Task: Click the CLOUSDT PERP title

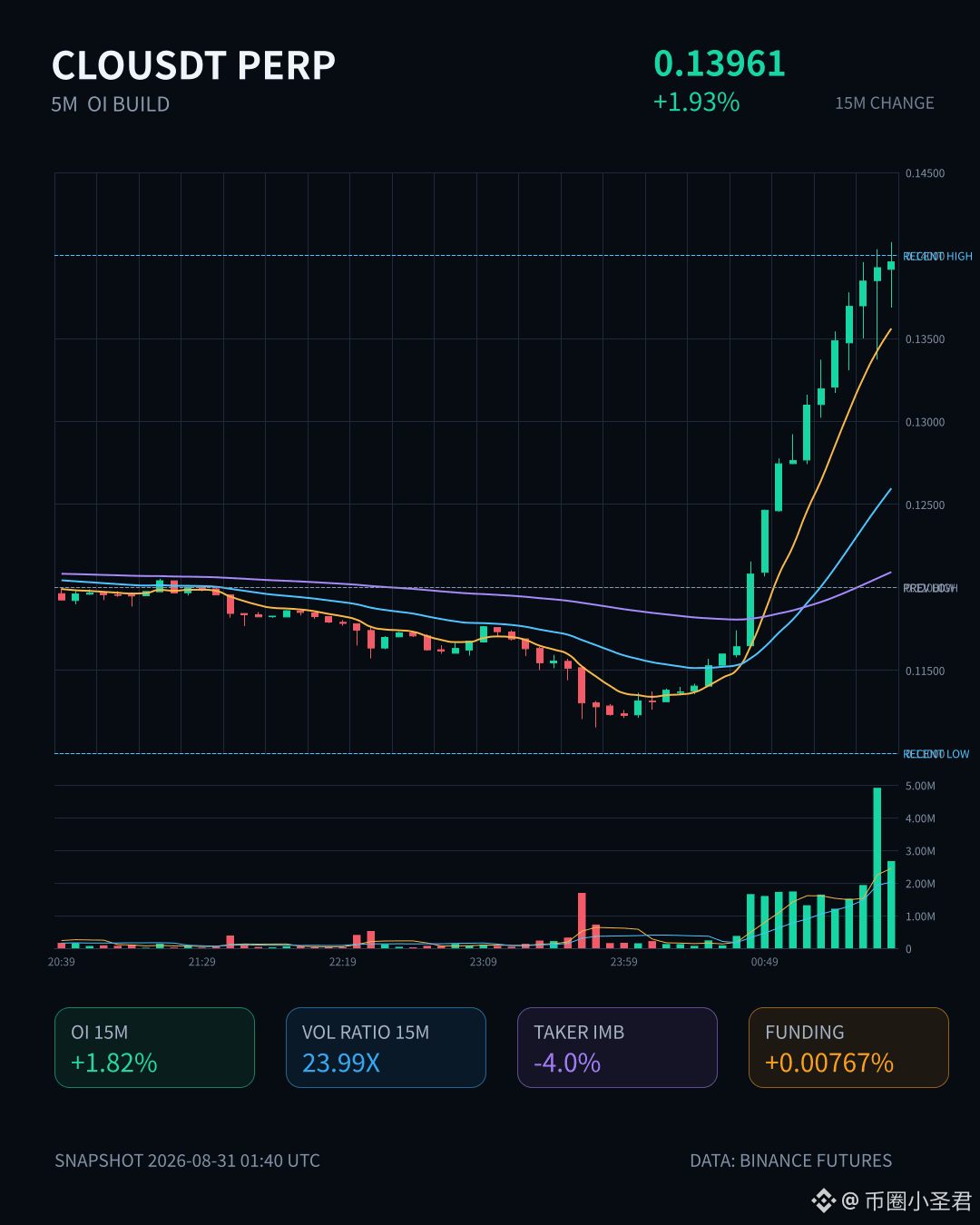Action: 193,65
